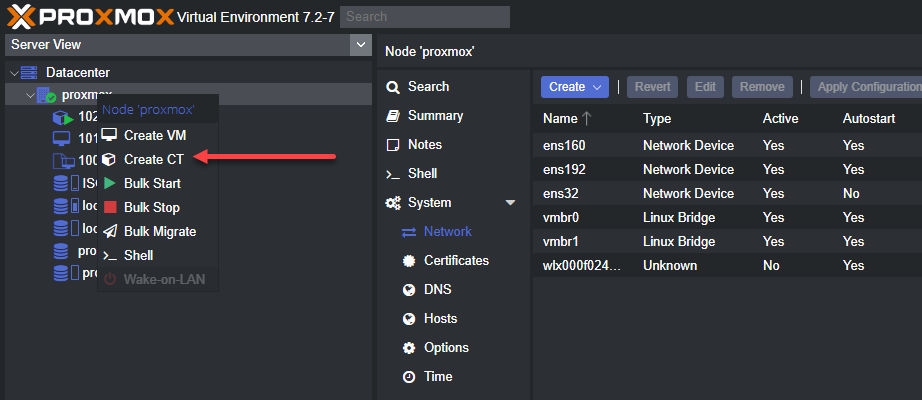
Task: Click the Proxmox logo
Action: pos(90,16)
